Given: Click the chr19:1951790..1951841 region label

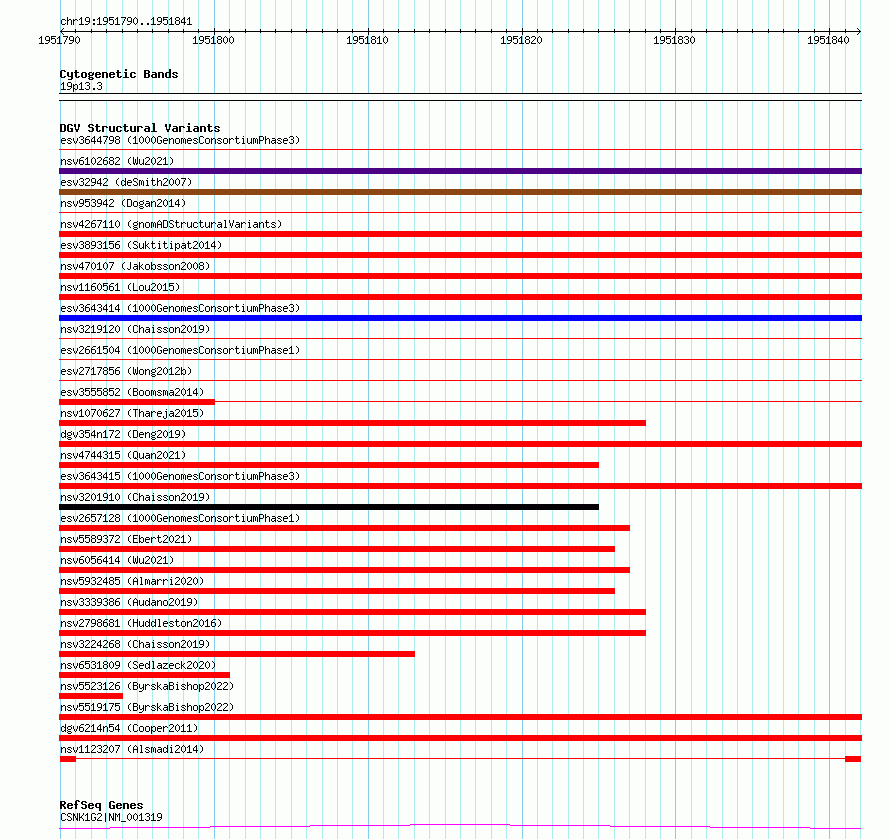Looking at the screenshot, I should (x=126, y=22).
